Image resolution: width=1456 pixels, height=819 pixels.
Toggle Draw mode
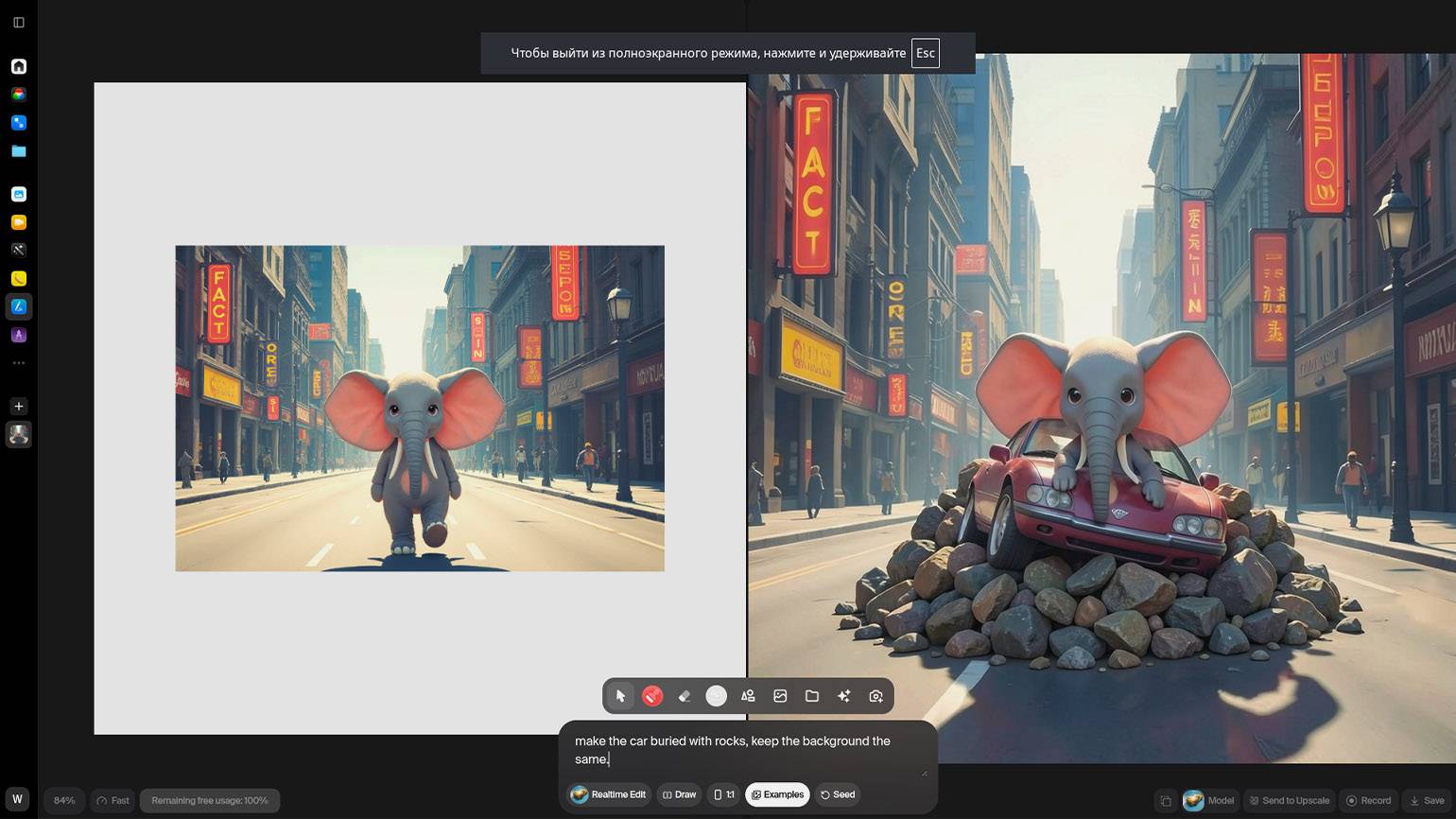(x=679, y=794)
